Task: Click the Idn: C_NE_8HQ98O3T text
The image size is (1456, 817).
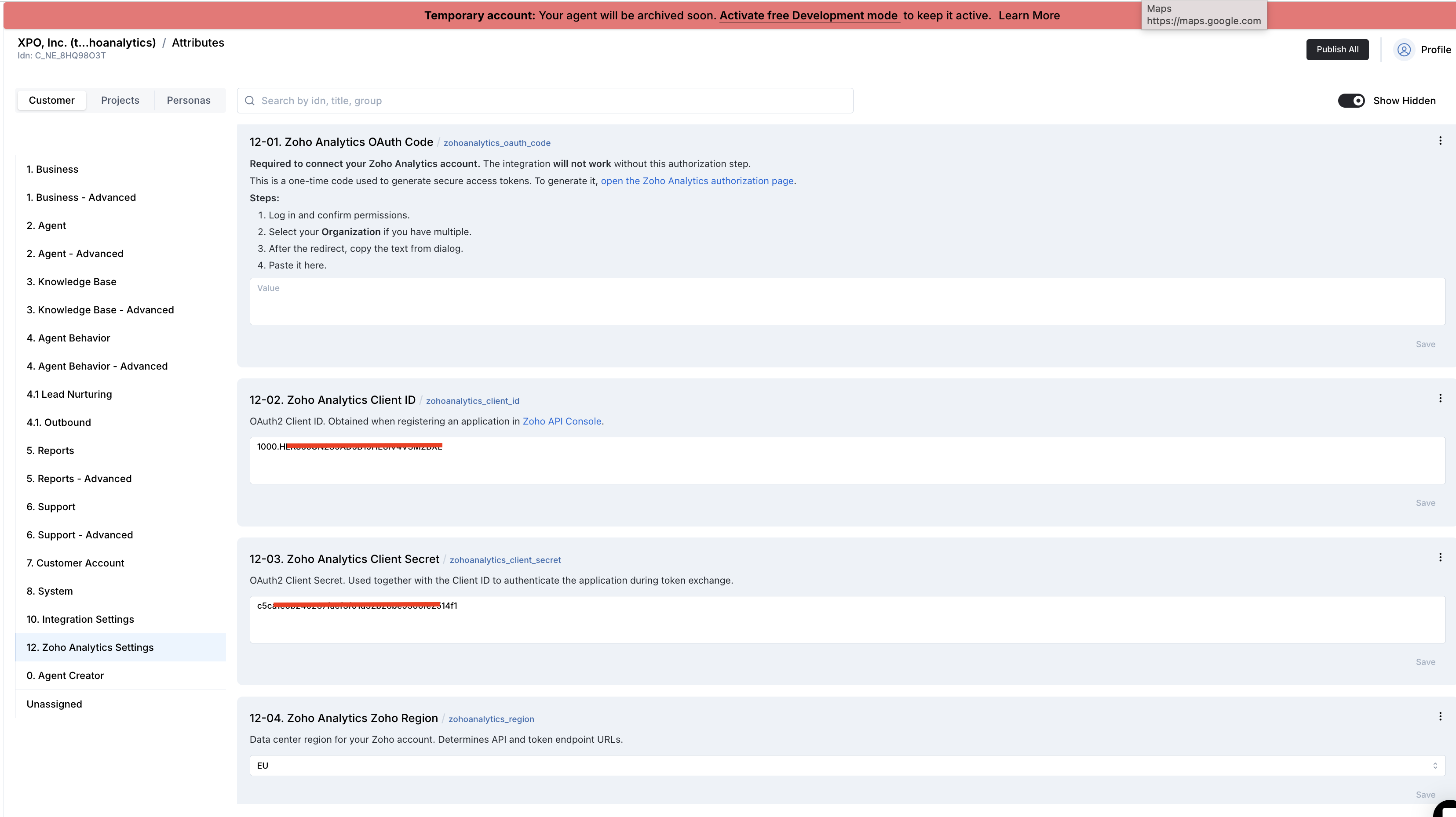Action: pyautogui.click(x=62, y=56)
